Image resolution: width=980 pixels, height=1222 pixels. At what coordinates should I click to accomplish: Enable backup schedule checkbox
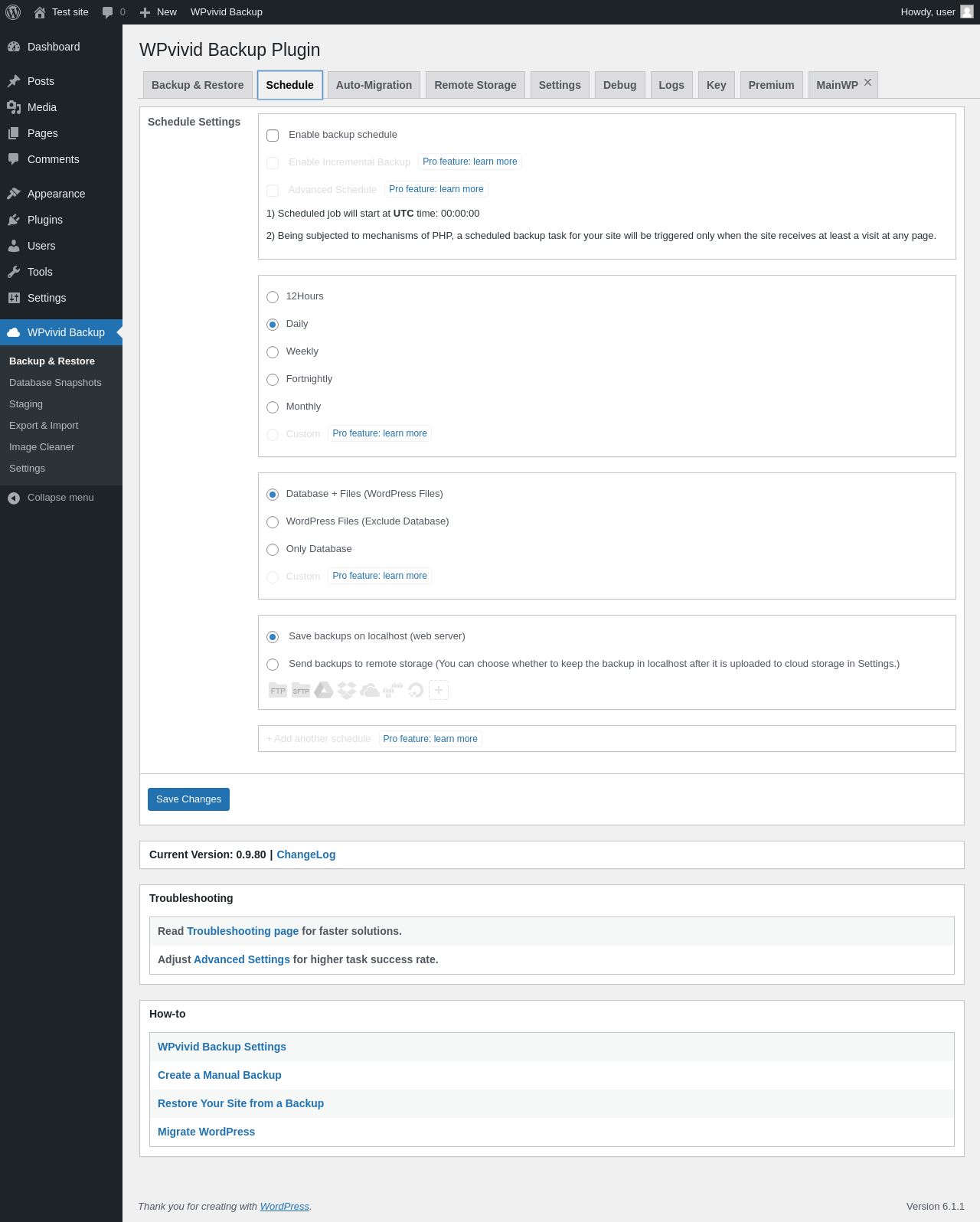273,136
